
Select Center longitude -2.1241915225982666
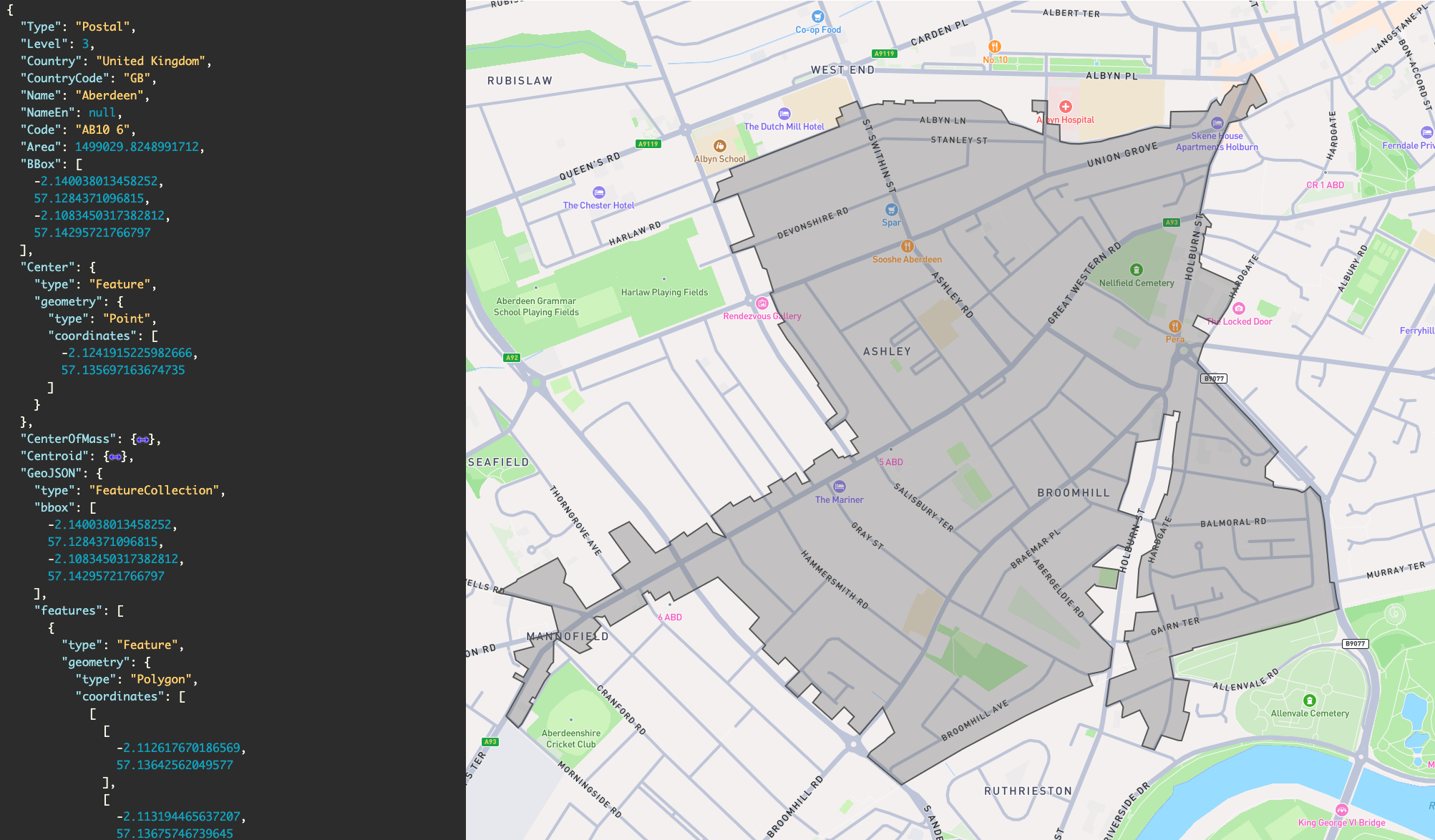[127, 353]
